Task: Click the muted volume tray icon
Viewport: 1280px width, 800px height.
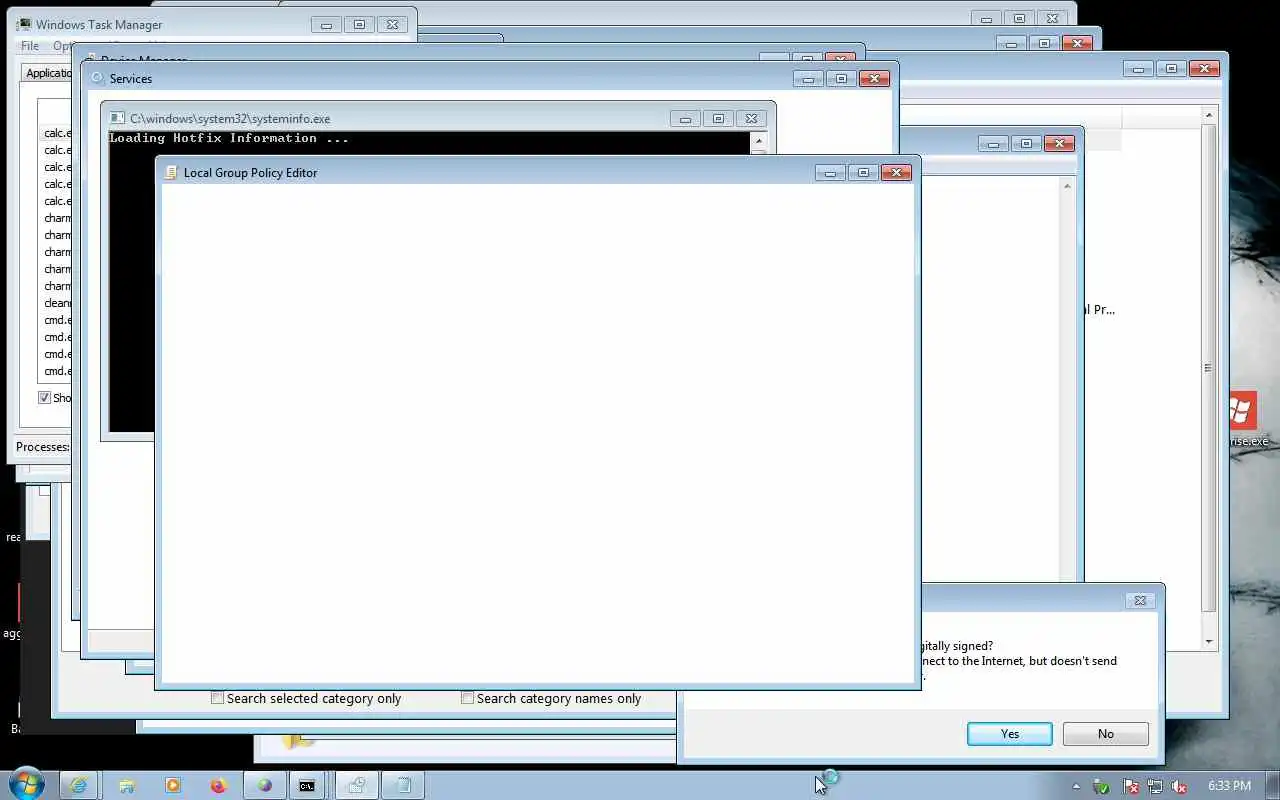Action: [1179, 786]
